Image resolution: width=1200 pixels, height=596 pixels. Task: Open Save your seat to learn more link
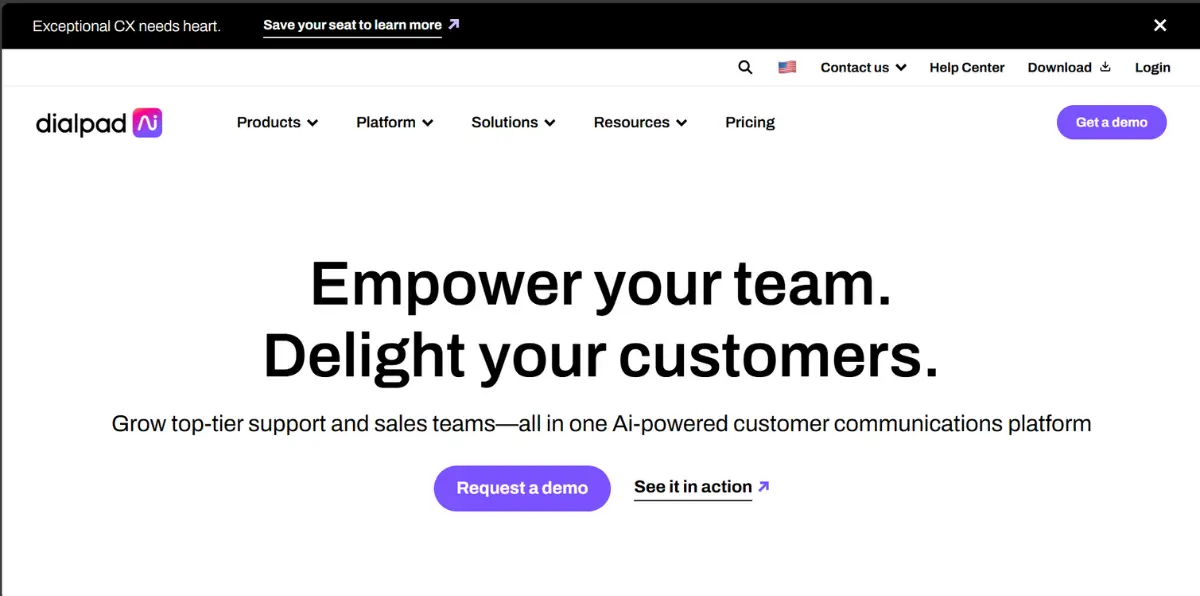[x=352, y=25]
